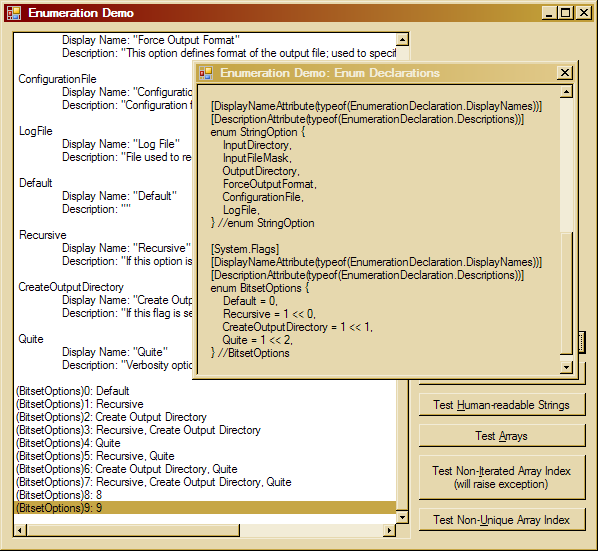Select "(BitsetOptions)5: Recursive, Quite" row
The height and width of the screenshot is (551, 598).
[x=206, y=456]
